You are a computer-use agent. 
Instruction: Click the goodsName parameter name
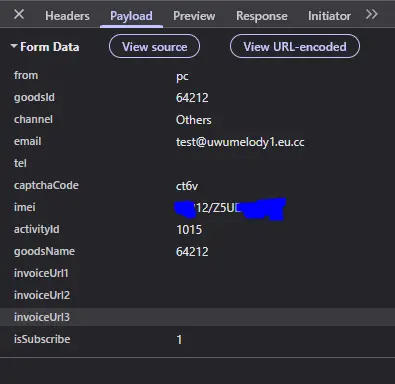point(44,251)
